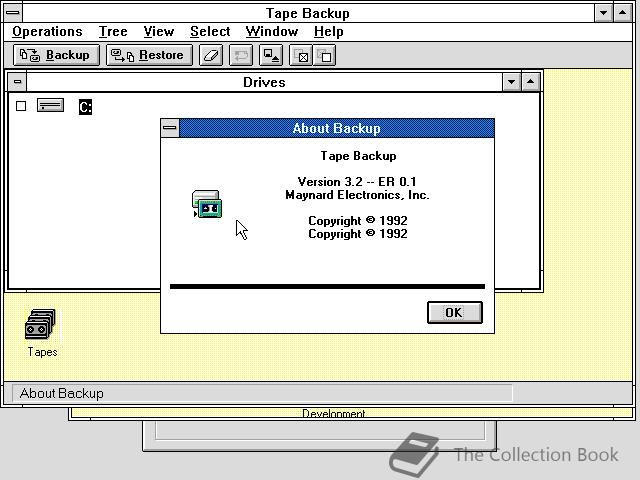
Task: Maximize the Drives child window
Action: 530,82
